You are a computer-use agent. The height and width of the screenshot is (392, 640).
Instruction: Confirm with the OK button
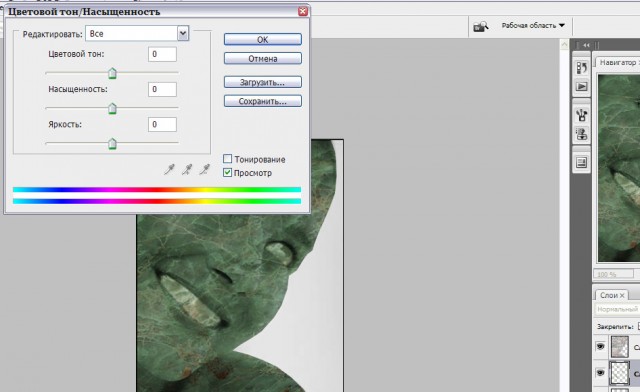pos(262,40)
